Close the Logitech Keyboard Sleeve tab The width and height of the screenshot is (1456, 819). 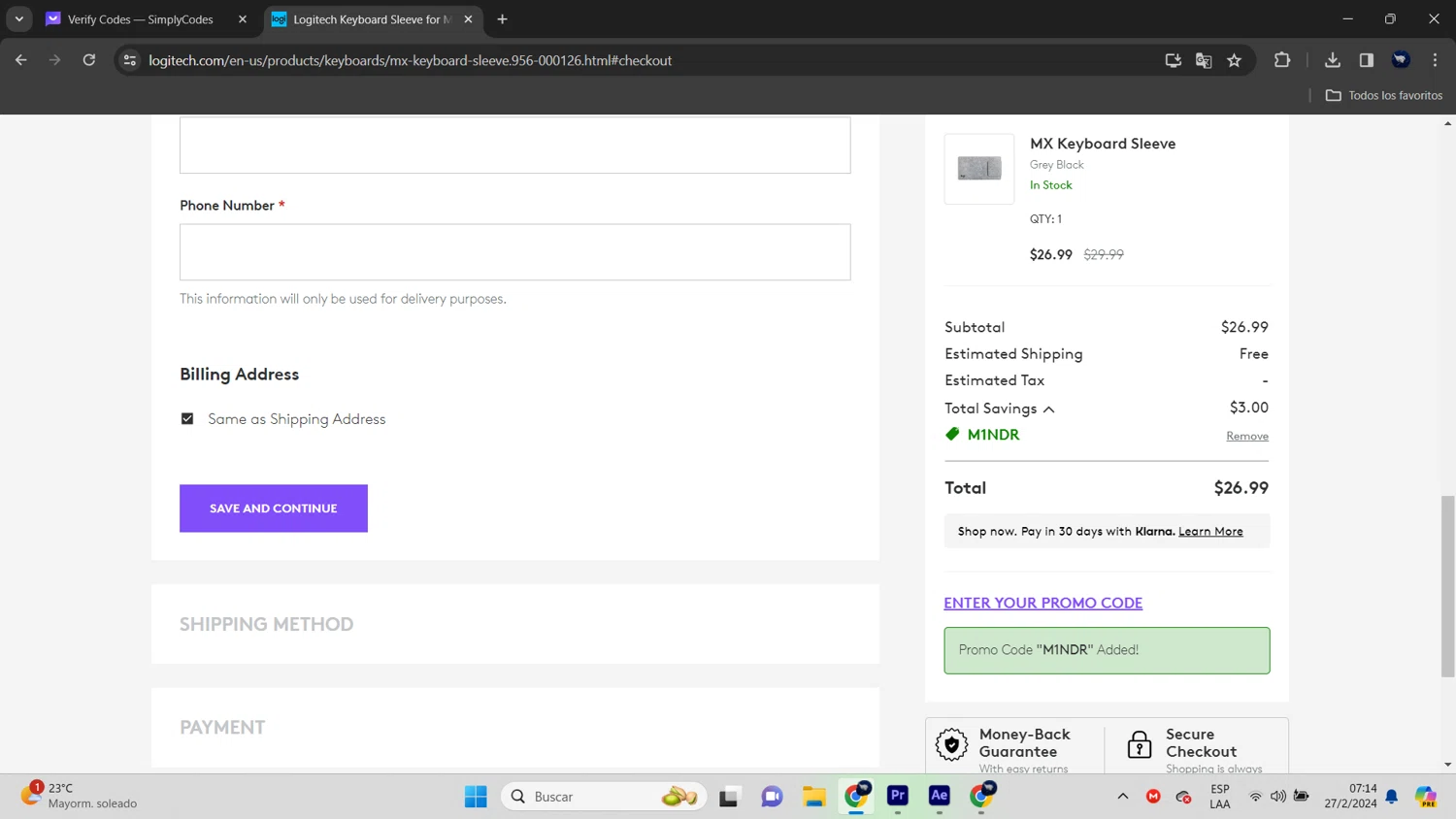[x=468, y=19]
